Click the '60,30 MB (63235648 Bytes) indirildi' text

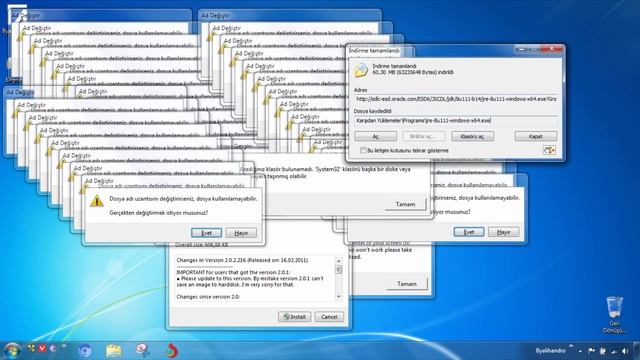pyautogui.click(x=413, y=72)
